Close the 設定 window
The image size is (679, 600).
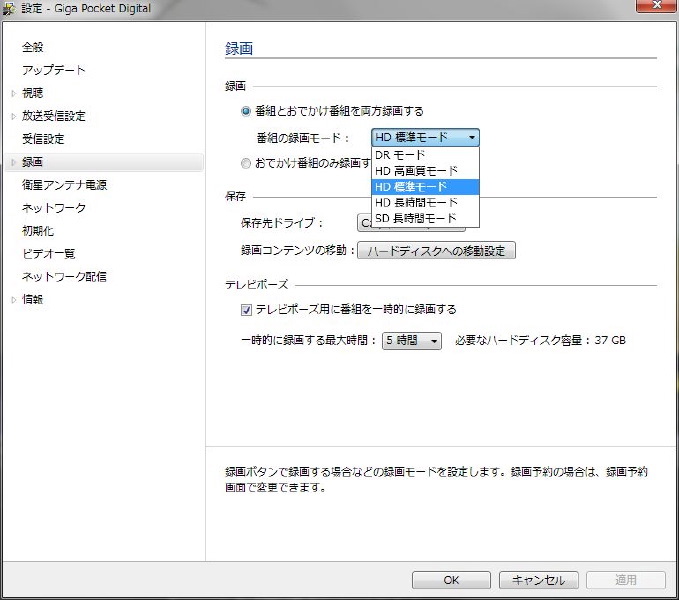tap(656, 5)
